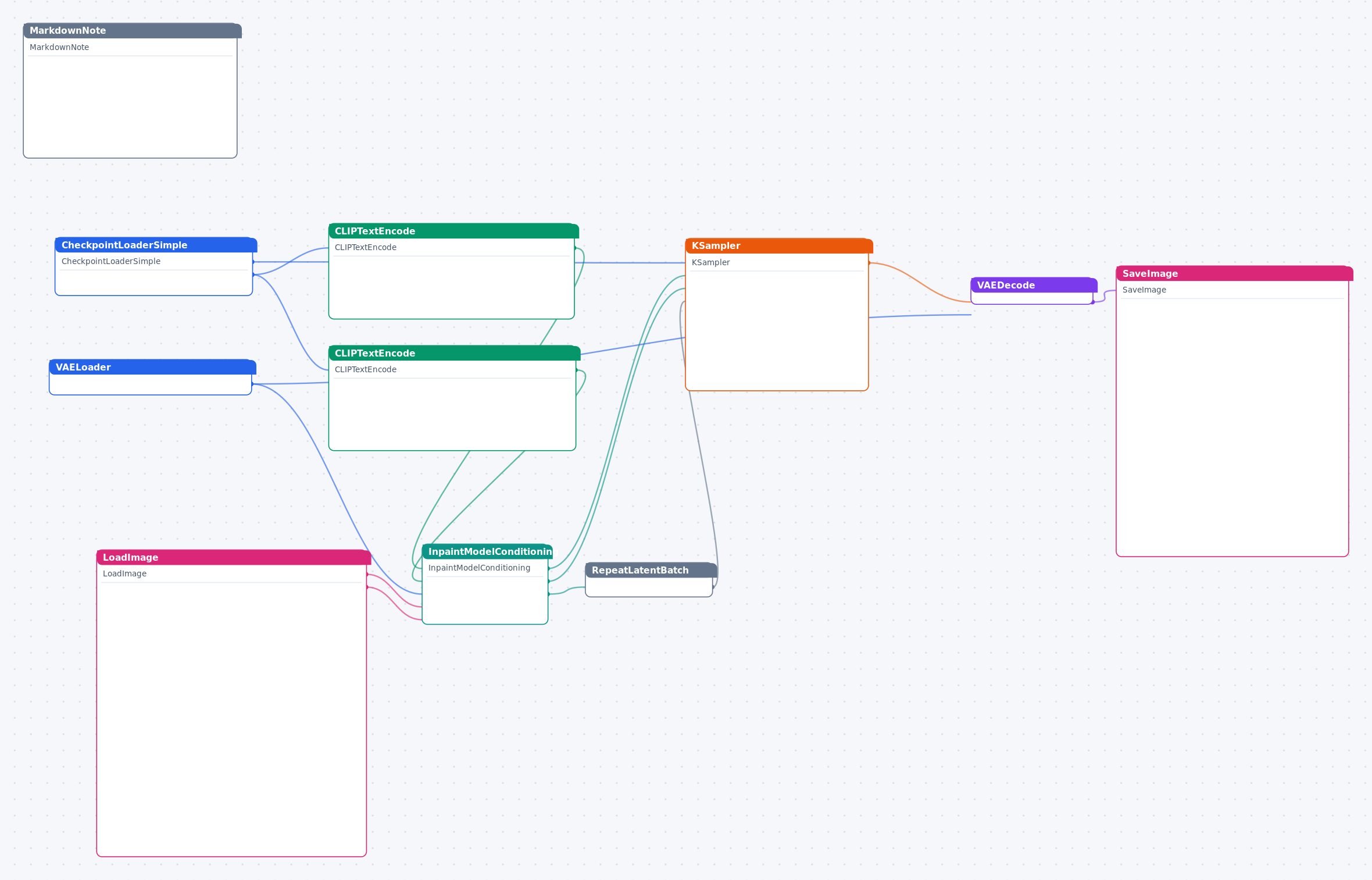Select the InpaintModelConditioning node header
The image size is (1372, 880).
click(x=487, y=551)
